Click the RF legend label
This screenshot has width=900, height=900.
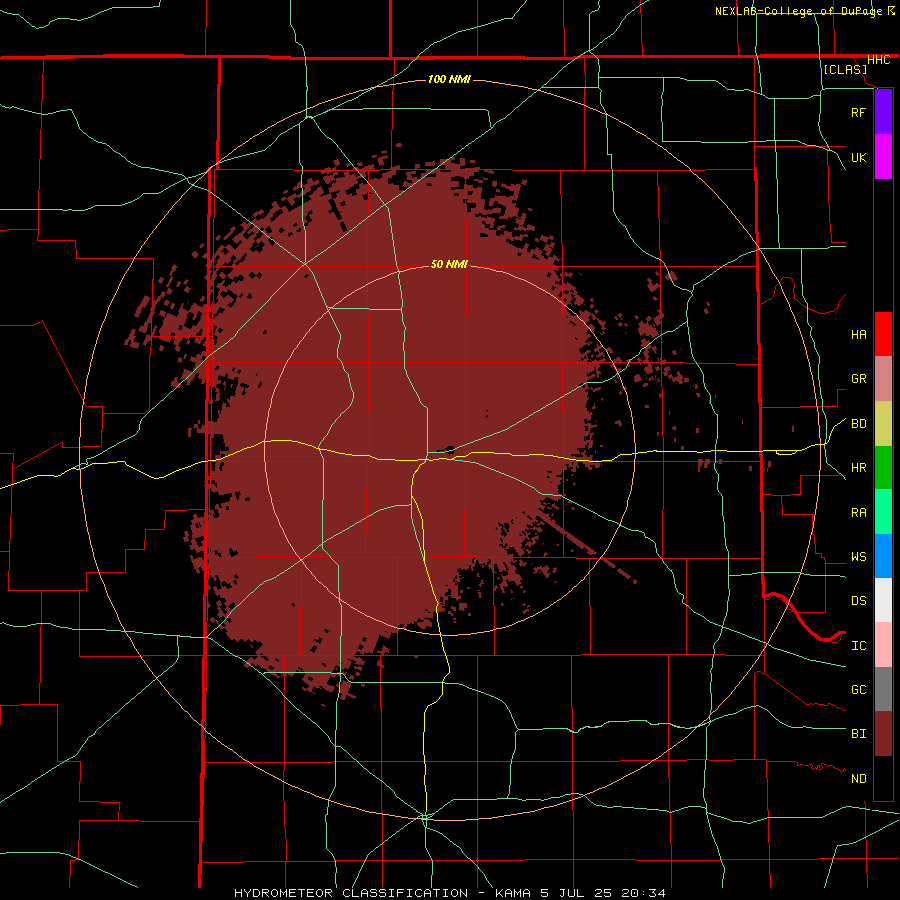[858, 112]
